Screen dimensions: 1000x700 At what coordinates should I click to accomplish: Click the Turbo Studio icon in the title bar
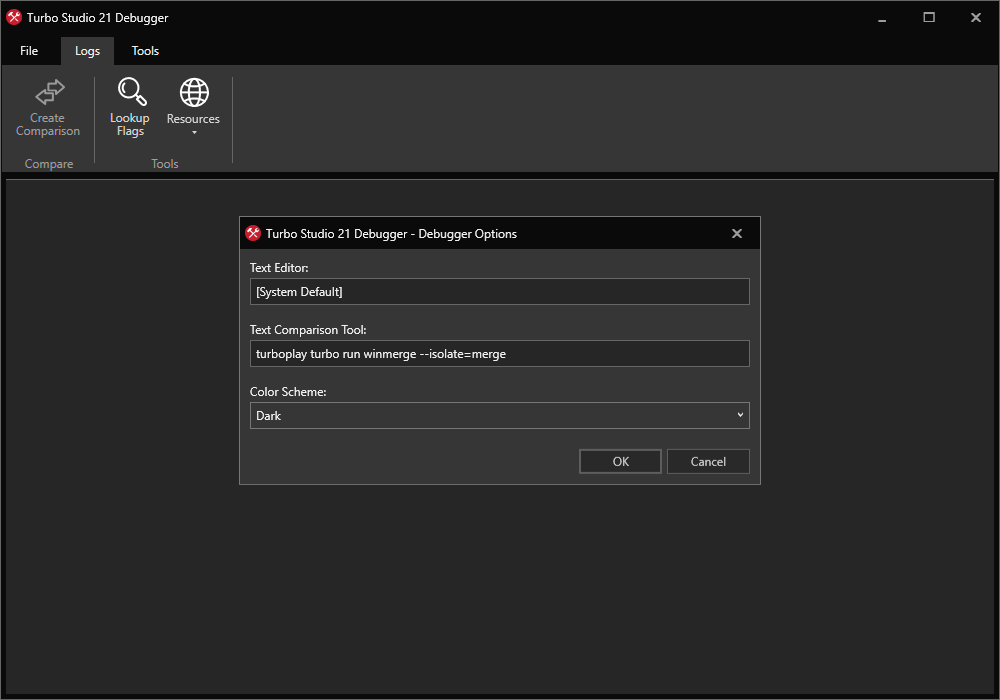coord(14,17)
